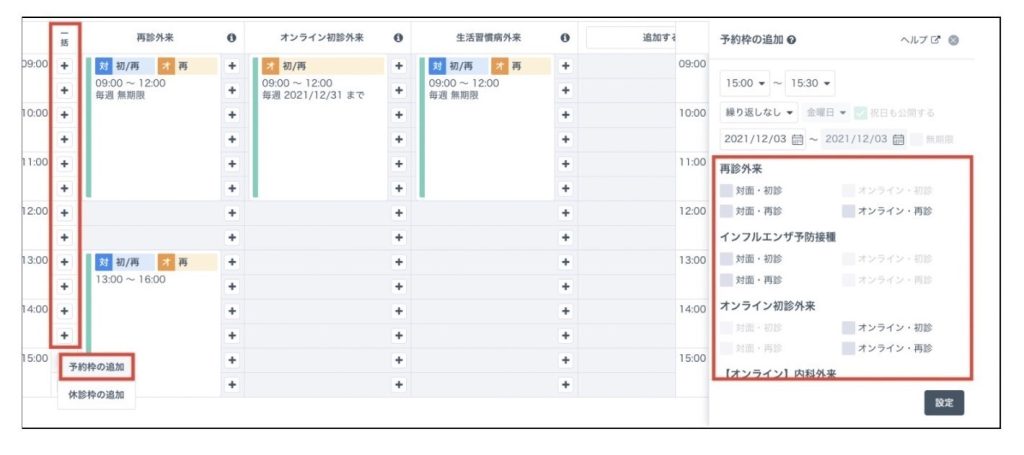
Task: Click the 再診外来 09:00 ~ 12:00 slot
Action: [x=150, y=125]
